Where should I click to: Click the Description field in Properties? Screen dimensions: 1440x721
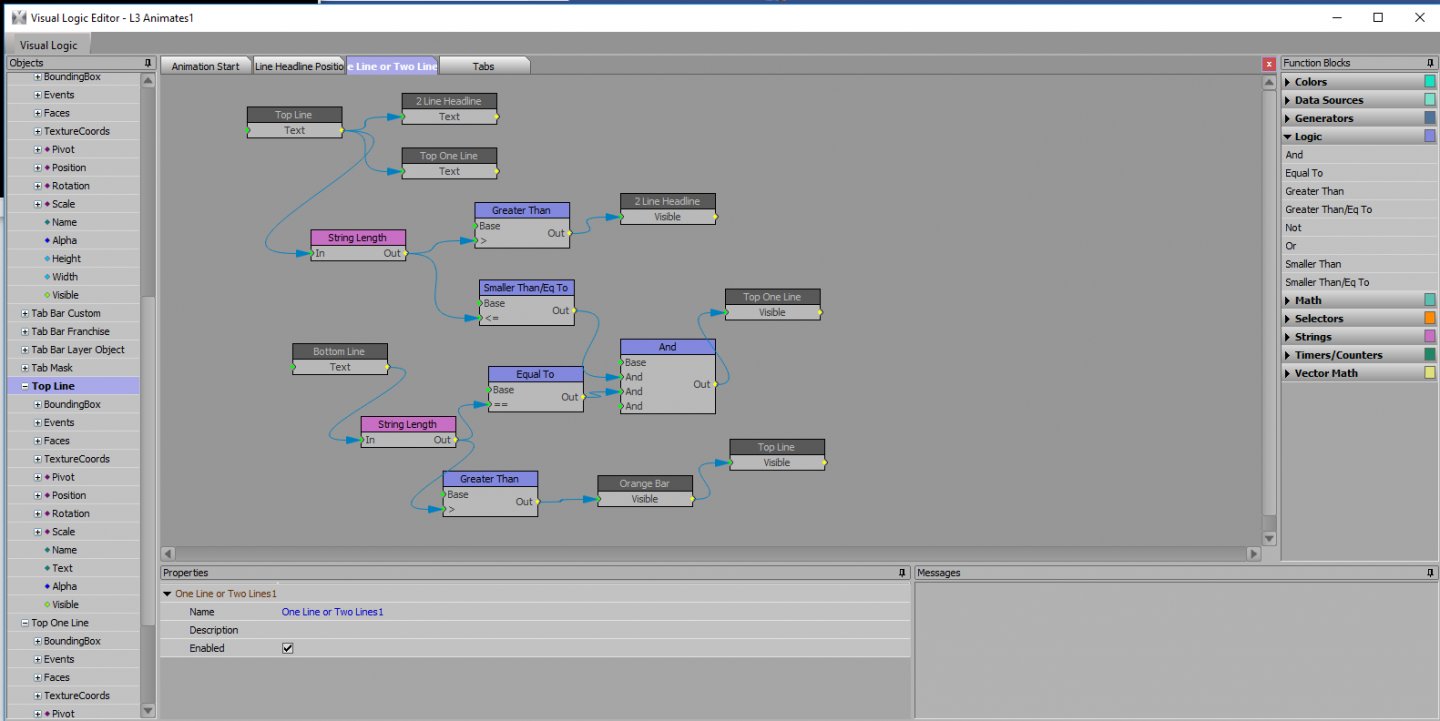click(x=594, y=630)
